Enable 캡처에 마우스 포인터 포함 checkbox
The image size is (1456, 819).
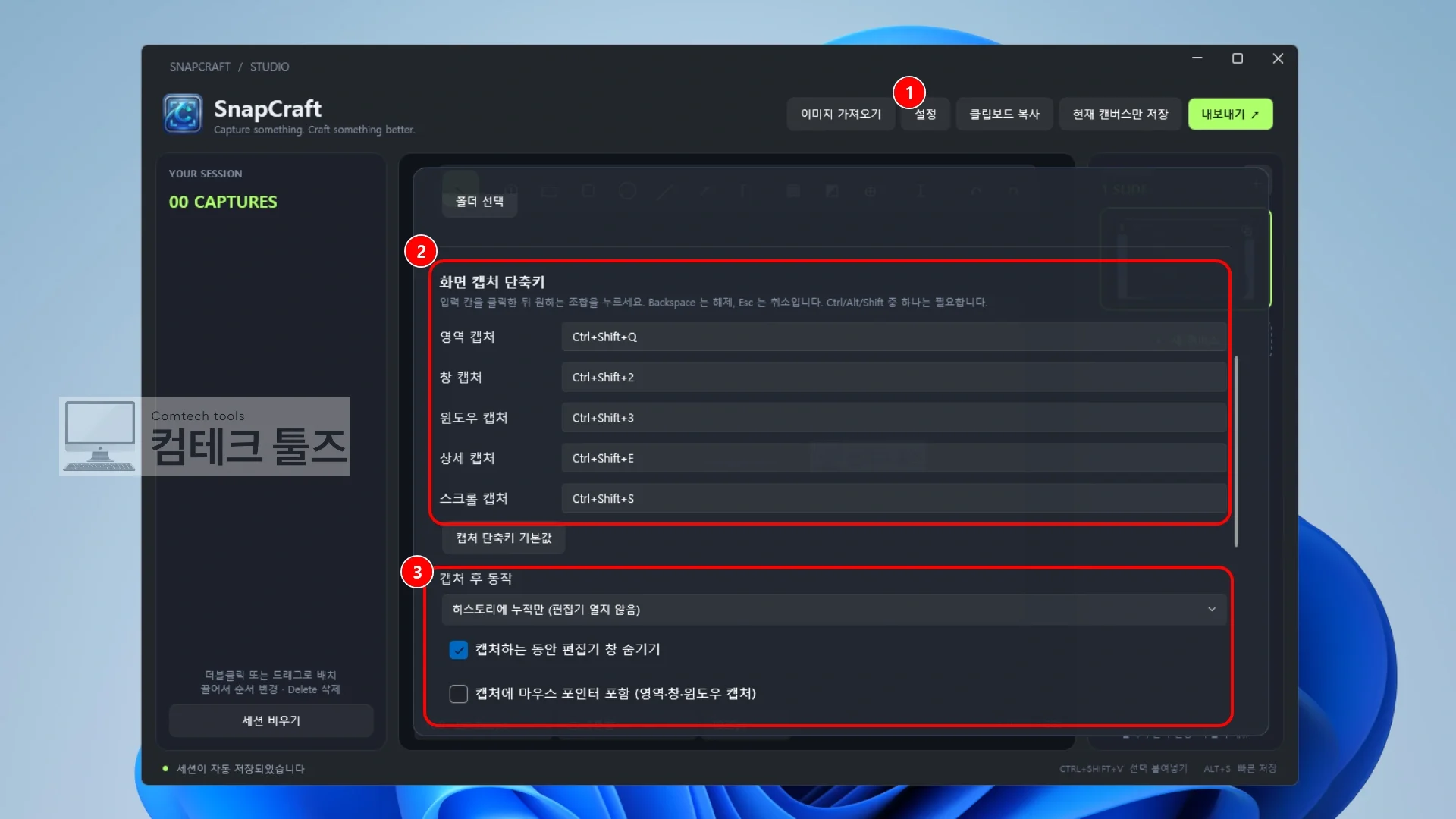(458, 694)
